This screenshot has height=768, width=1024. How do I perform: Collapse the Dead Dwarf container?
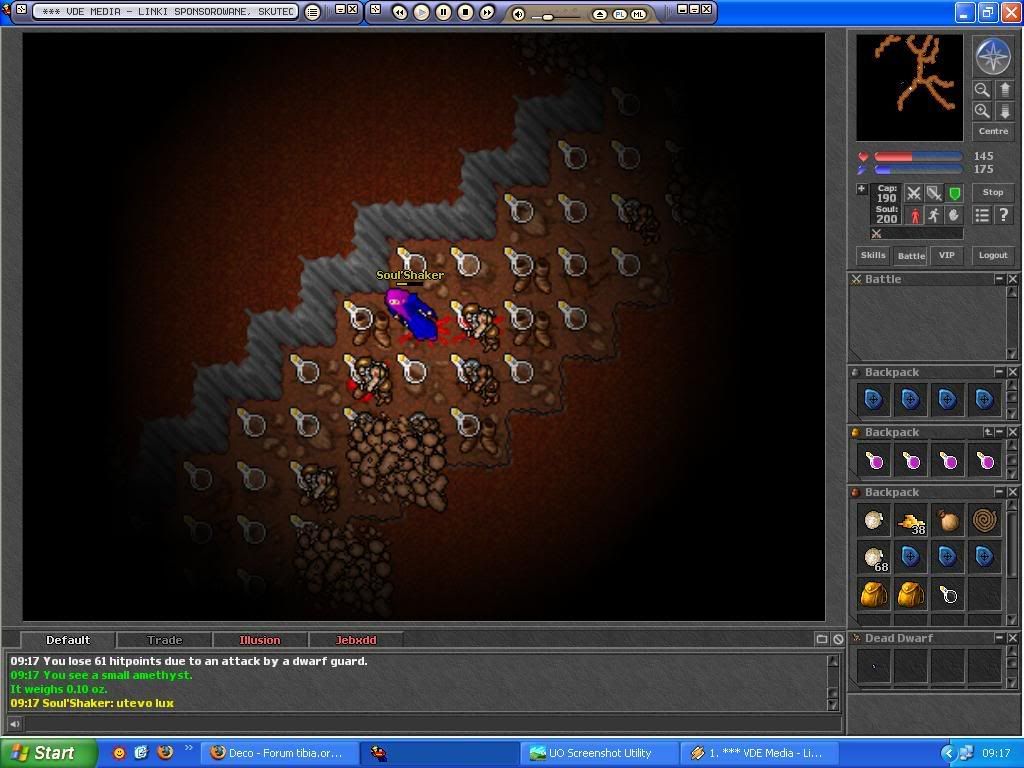[x=999, y=637]
